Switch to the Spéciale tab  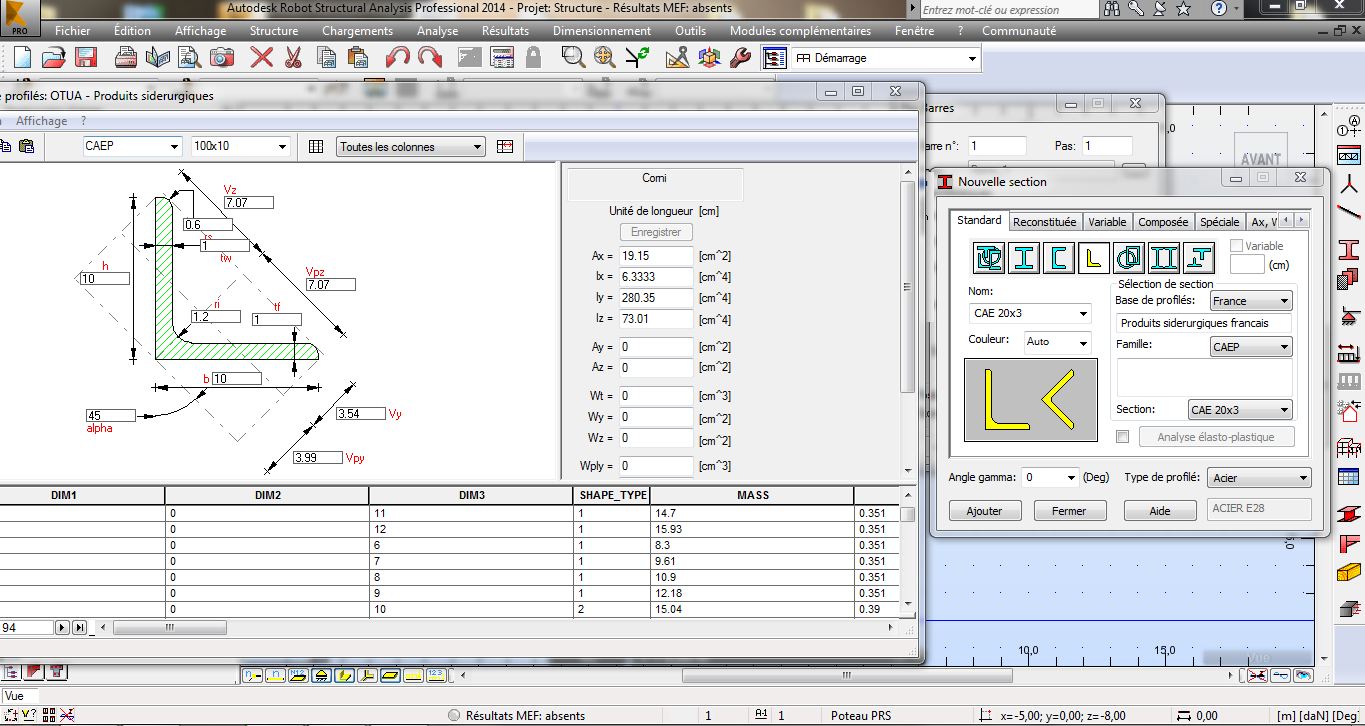(x=1219, y=222)
